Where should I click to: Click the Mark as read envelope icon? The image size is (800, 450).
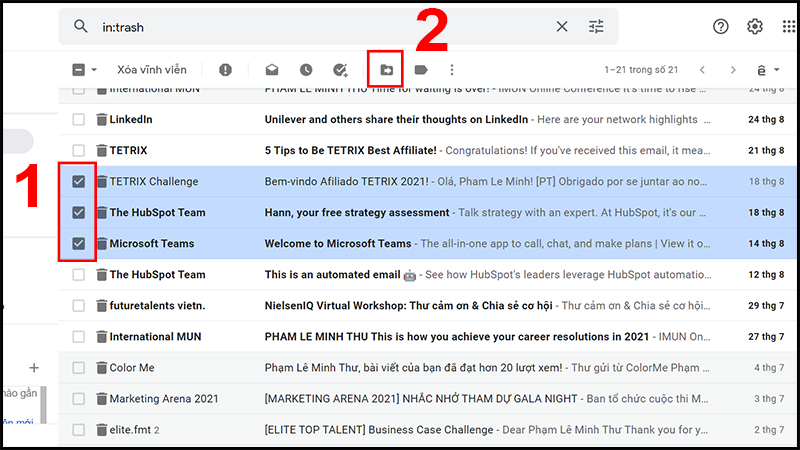click(x=272, y=70)
